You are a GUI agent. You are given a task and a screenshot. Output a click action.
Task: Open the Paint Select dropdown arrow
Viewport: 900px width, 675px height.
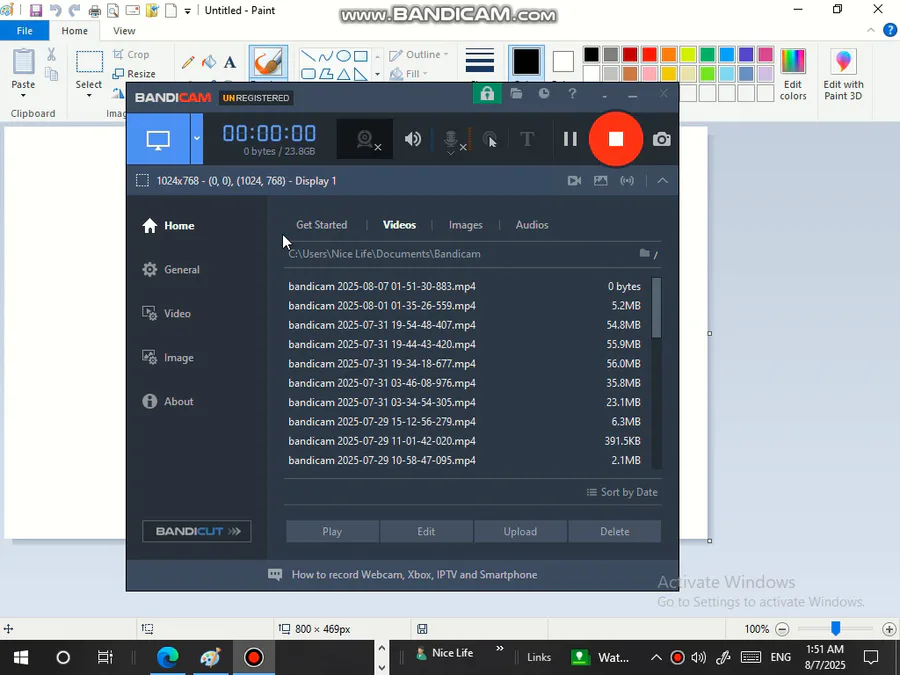89,96
